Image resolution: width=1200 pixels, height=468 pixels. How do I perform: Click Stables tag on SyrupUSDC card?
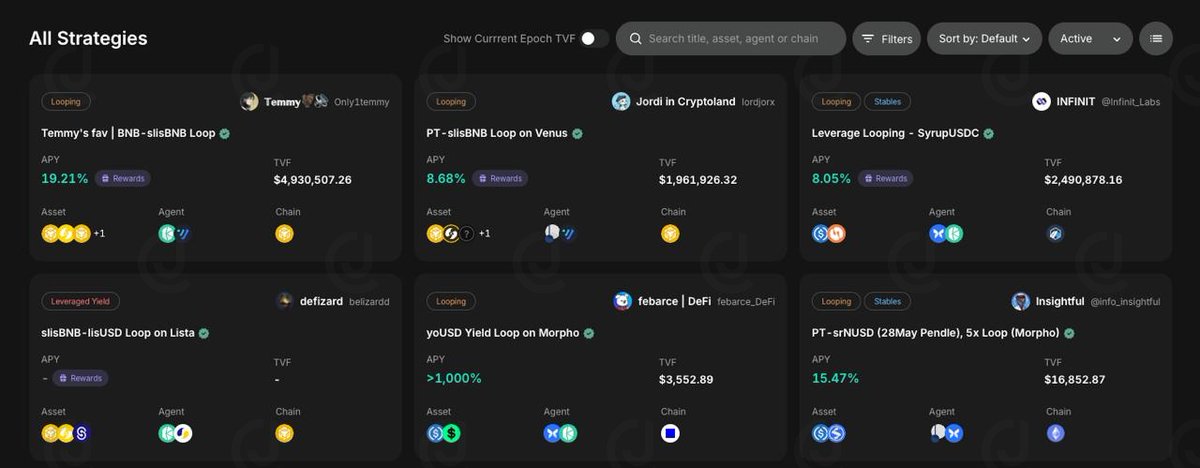coord(887,101)
